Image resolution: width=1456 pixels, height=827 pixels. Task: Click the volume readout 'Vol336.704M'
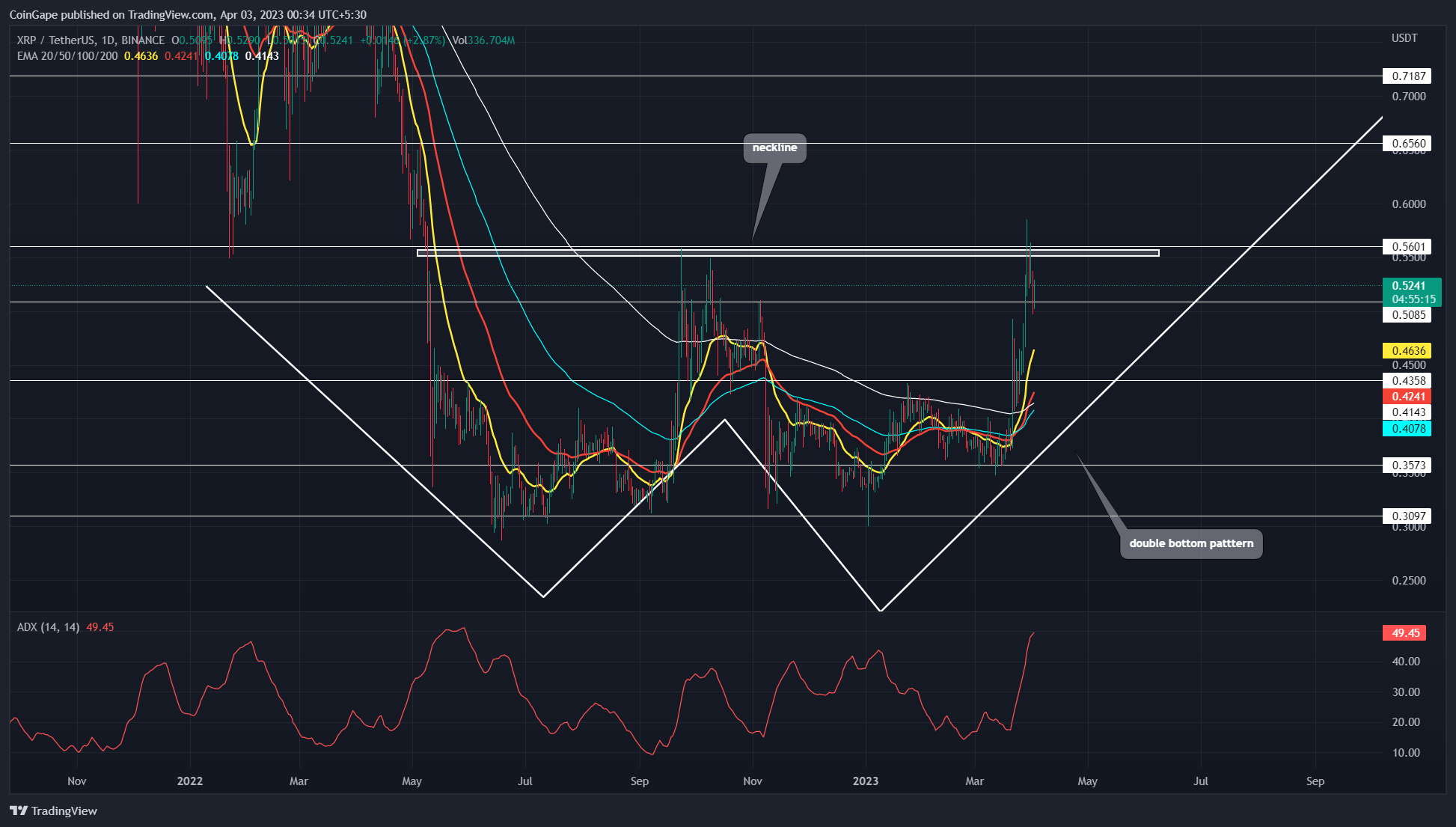coord(483,40)
